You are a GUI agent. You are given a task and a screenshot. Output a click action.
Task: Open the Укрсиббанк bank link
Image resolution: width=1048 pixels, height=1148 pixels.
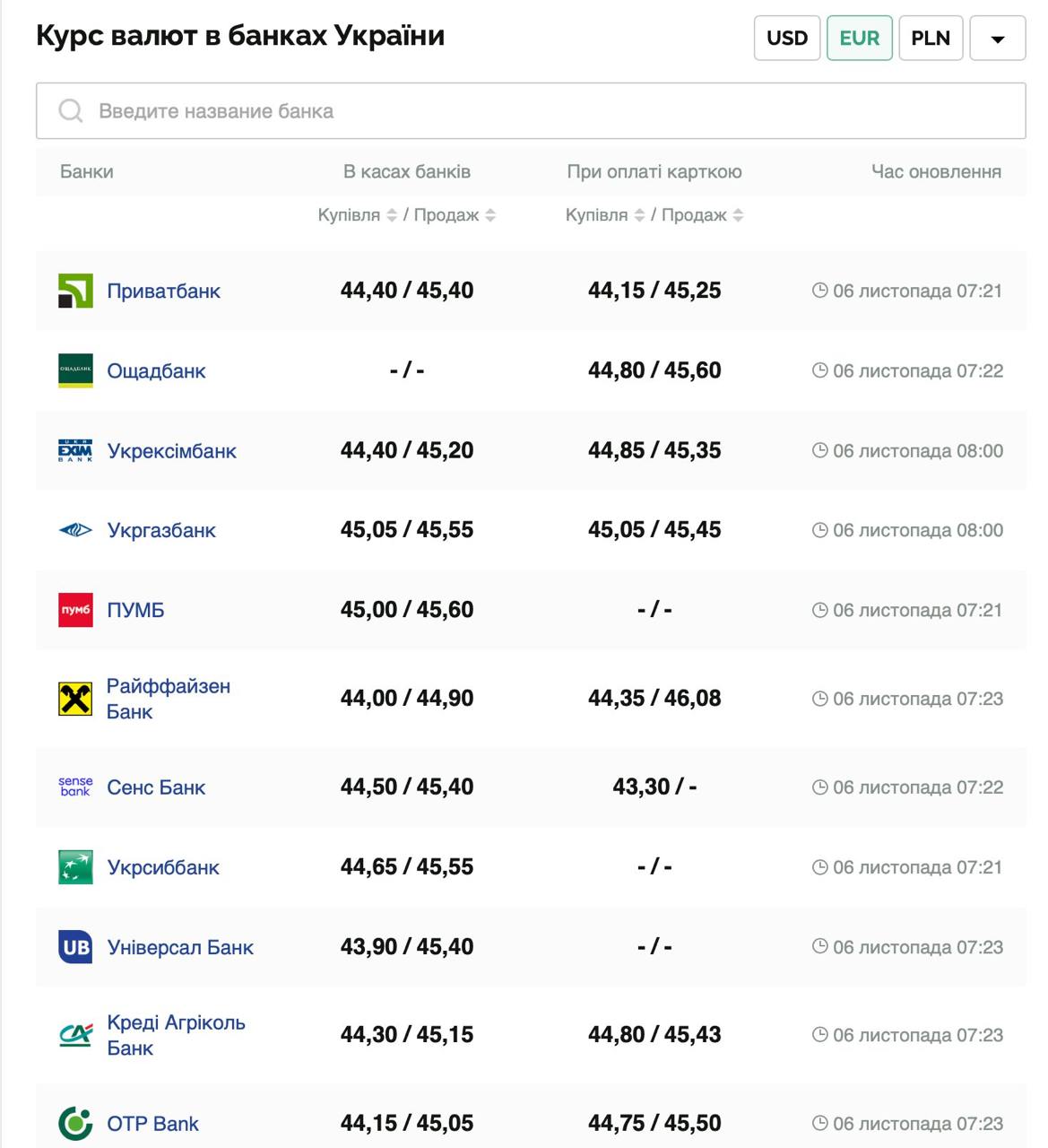(163, 867)
